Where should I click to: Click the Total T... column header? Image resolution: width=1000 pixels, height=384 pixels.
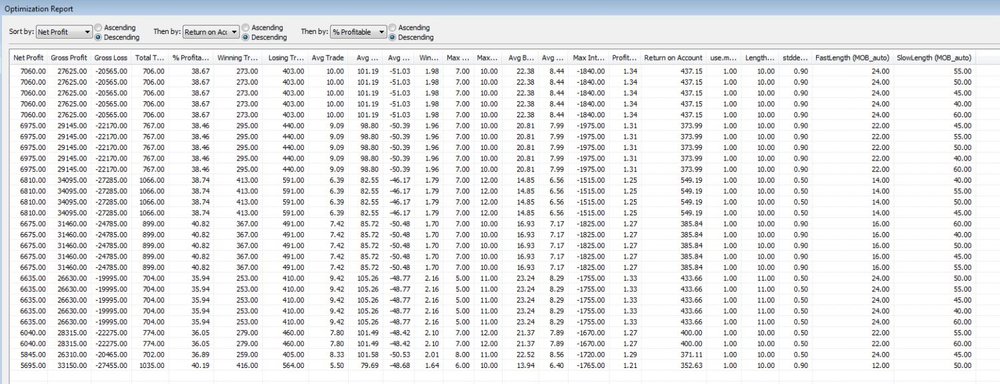pos(150,57)
